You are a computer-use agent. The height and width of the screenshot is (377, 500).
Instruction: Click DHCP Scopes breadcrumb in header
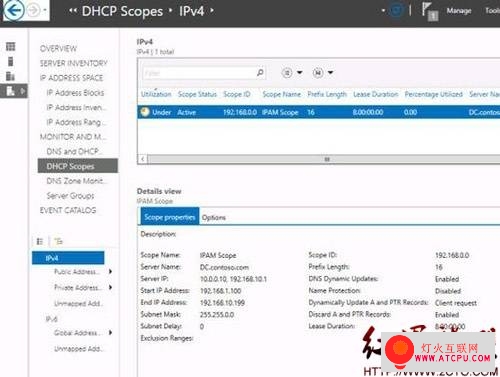click(122, 11)
